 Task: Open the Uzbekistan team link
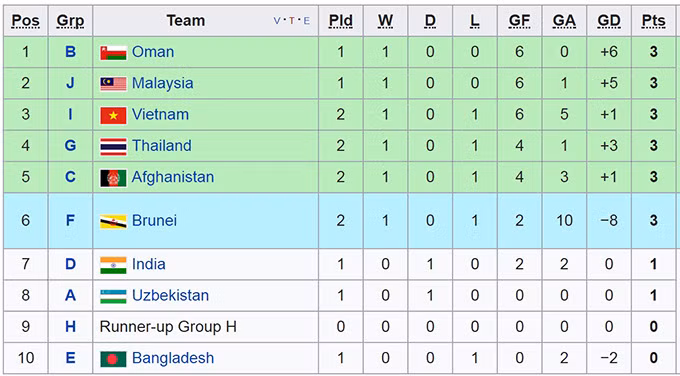point(170,296)
